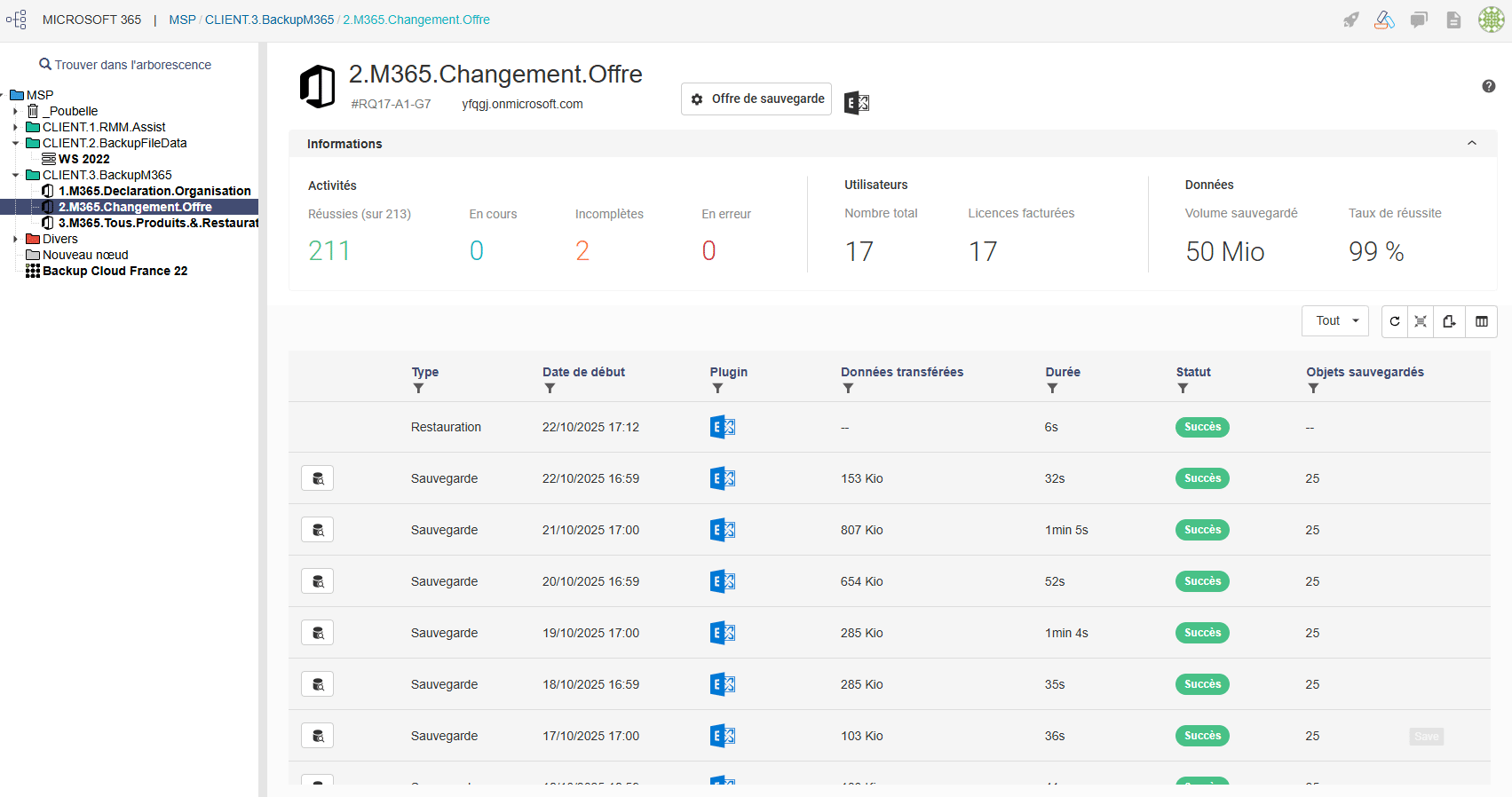This screenshot has height=797, width=1512.
Task: Open details of the 22/10/2025 16:59 backup
Action: 318,478
